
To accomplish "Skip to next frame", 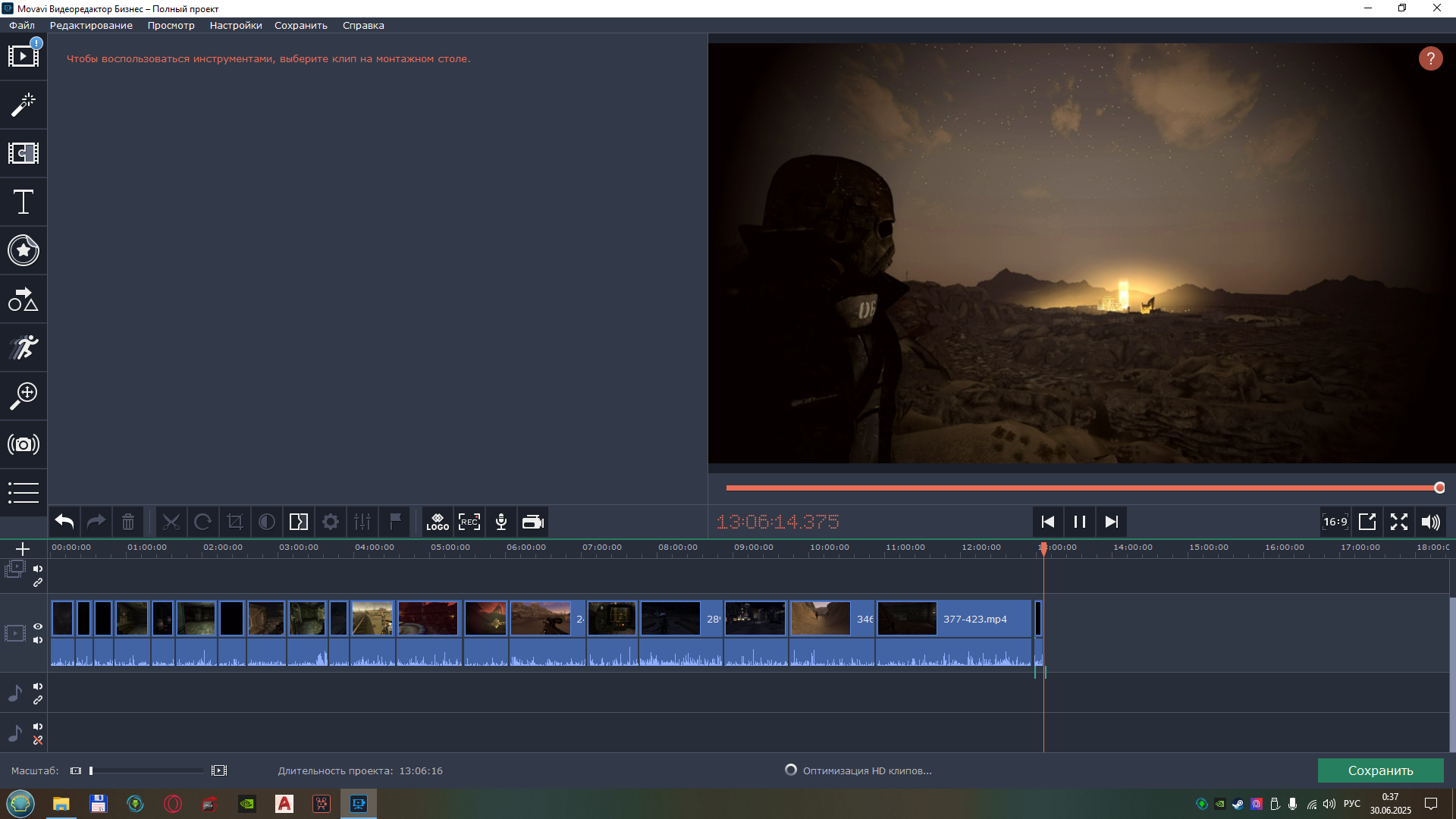I will 1112,522.
